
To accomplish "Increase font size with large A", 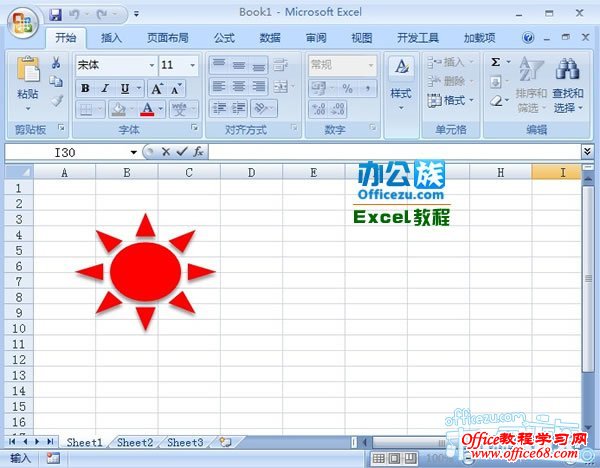I will click(x=157, y=89).
